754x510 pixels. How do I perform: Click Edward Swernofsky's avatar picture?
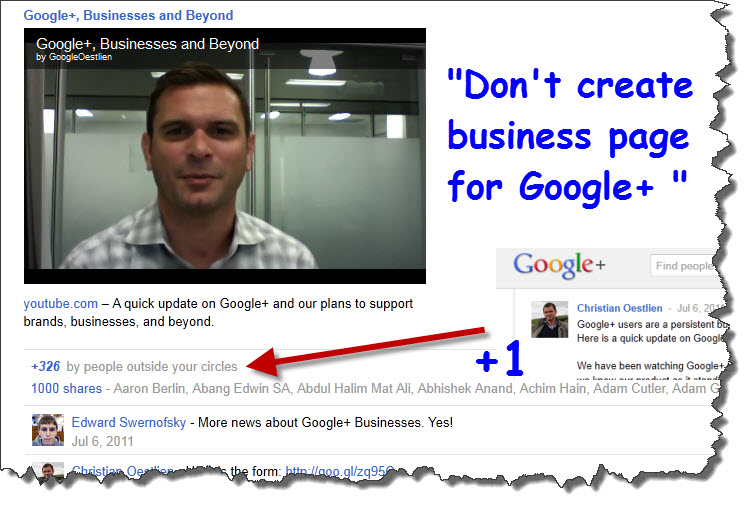point(48,430)
